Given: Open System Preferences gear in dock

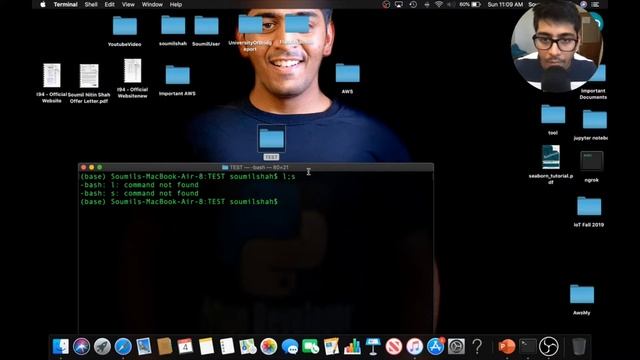Looking at the screenshot, I should 456,347.
